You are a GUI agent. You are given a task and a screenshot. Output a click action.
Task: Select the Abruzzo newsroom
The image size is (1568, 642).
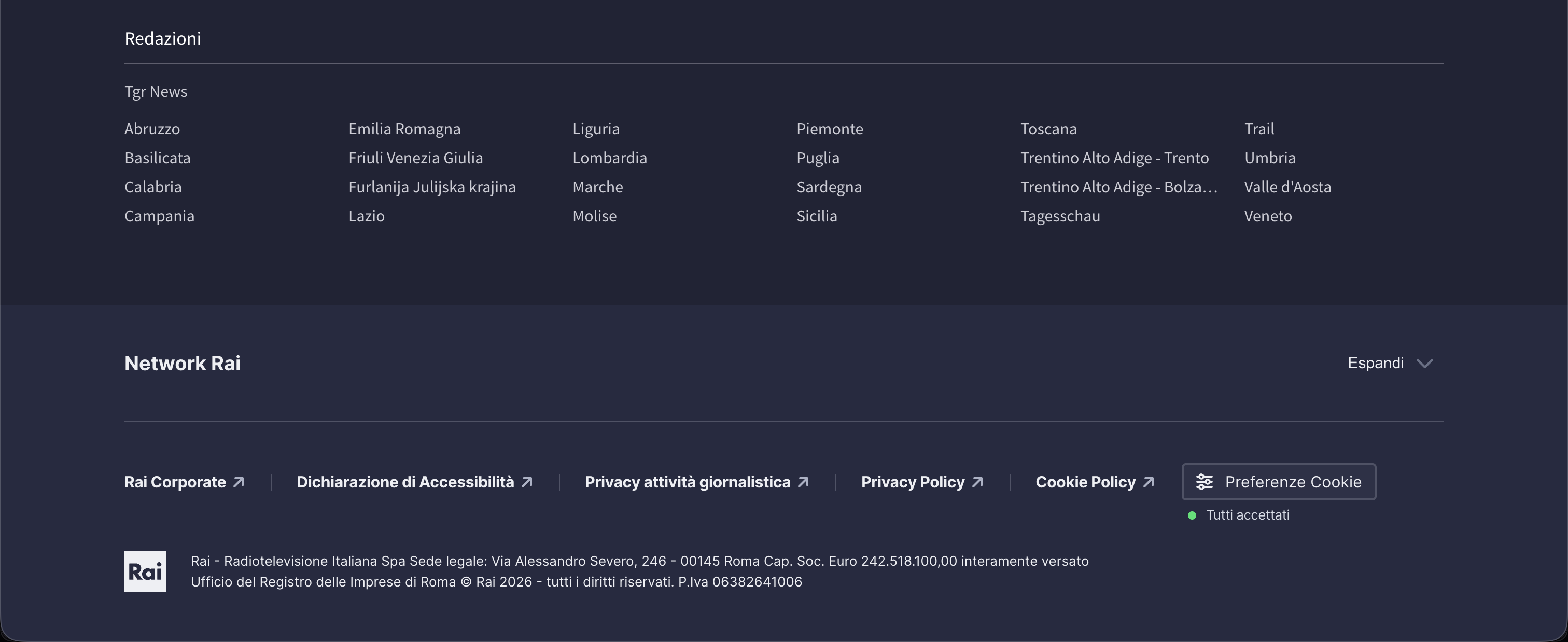coord(152,129)
